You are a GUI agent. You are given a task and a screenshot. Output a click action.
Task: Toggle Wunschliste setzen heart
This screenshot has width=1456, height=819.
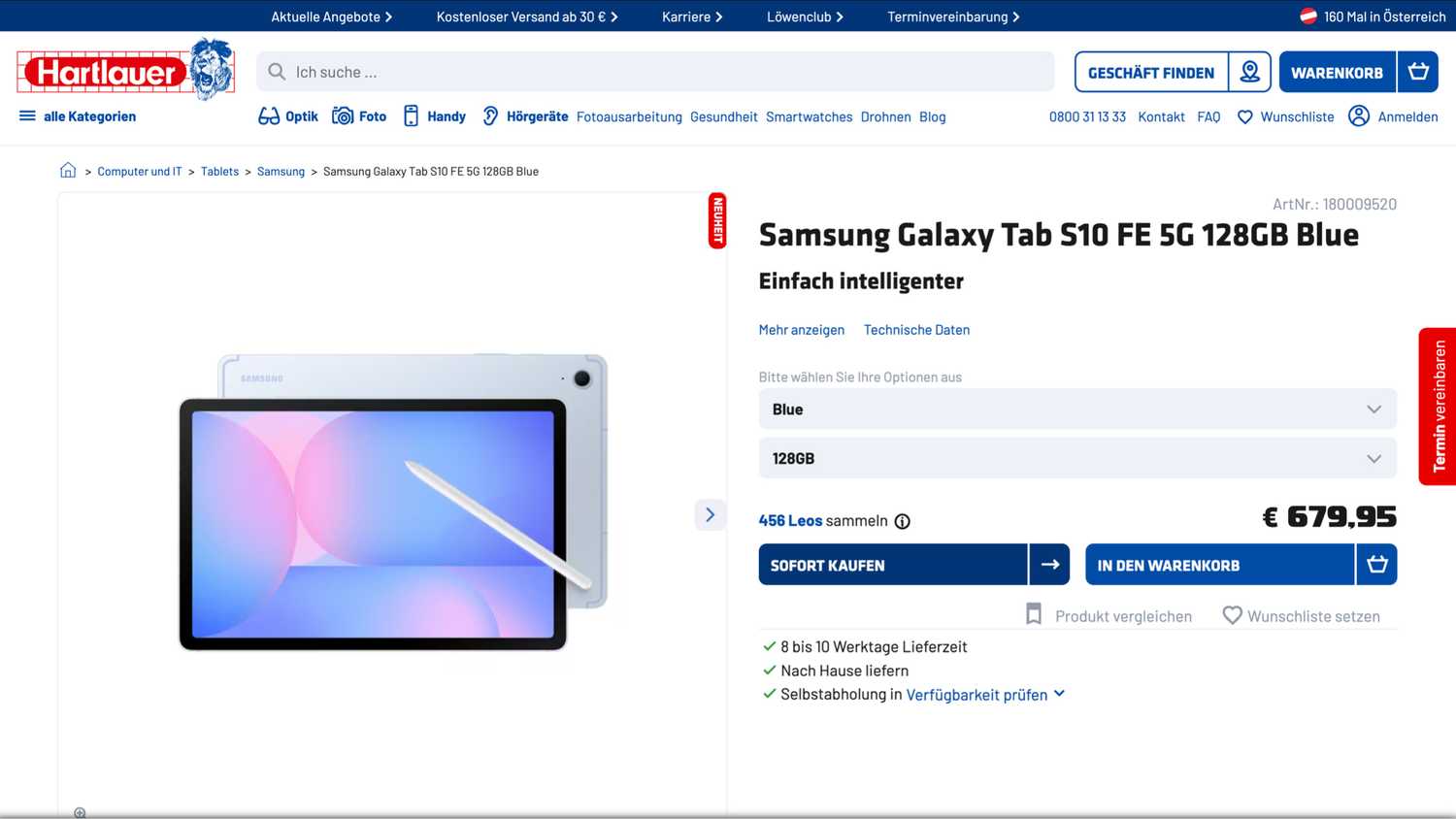pyautogui.click(x=1232, y=615)
